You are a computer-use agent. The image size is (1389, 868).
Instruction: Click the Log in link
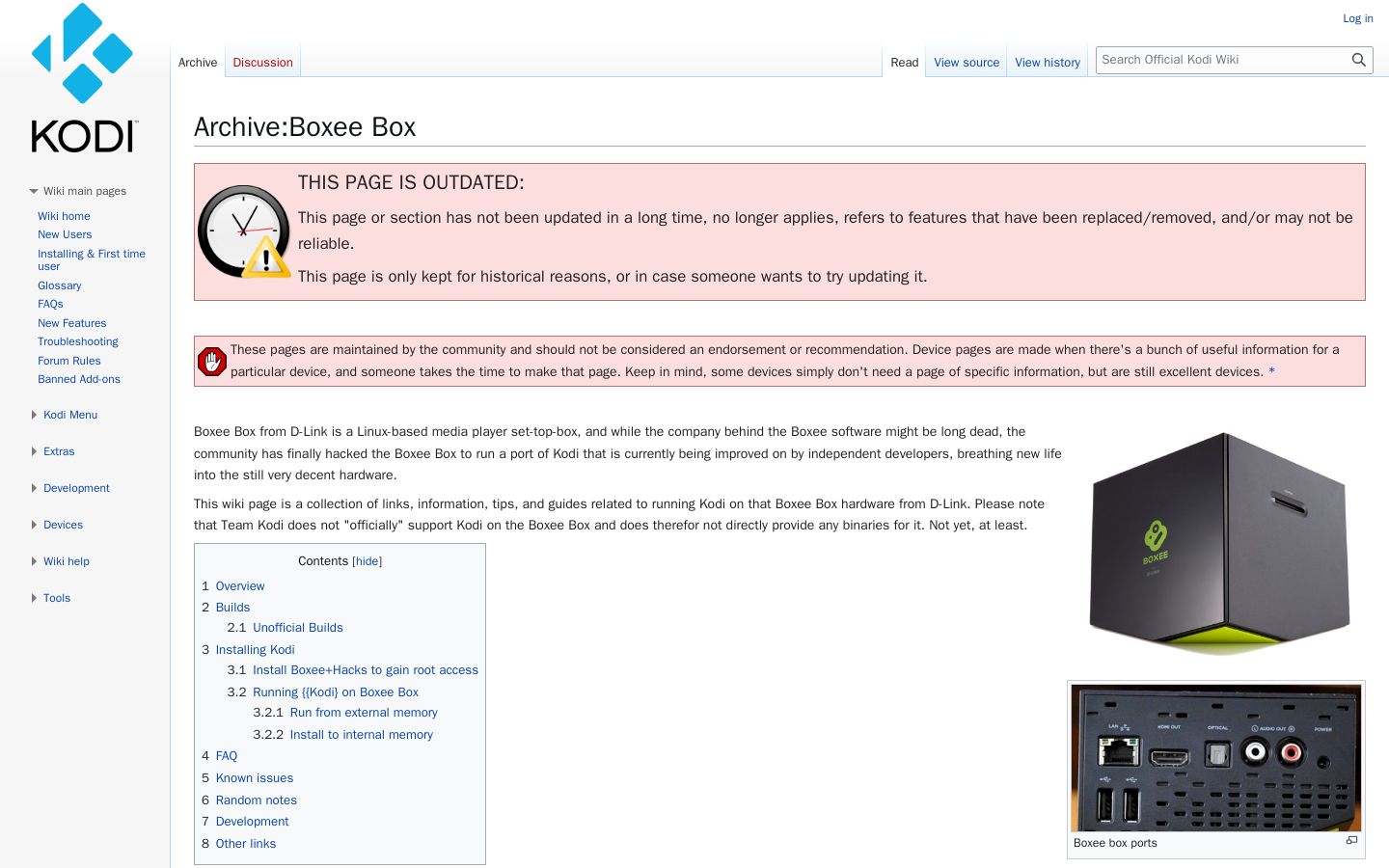pyautogui.click(x=1357, y=18)
